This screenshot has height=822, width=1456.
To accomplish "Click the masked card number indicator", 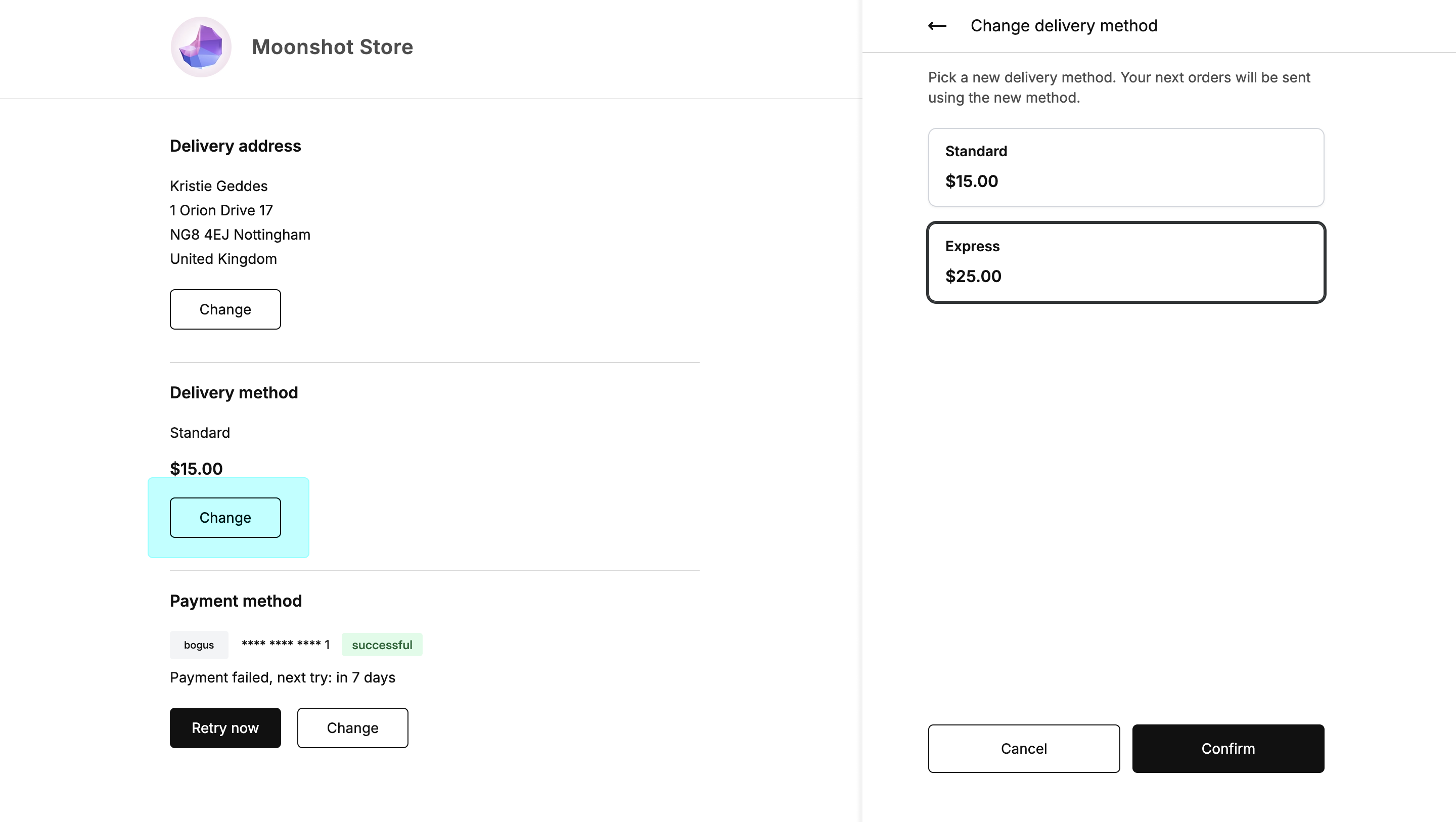I will pyautogui.click(x=284, y=644).
